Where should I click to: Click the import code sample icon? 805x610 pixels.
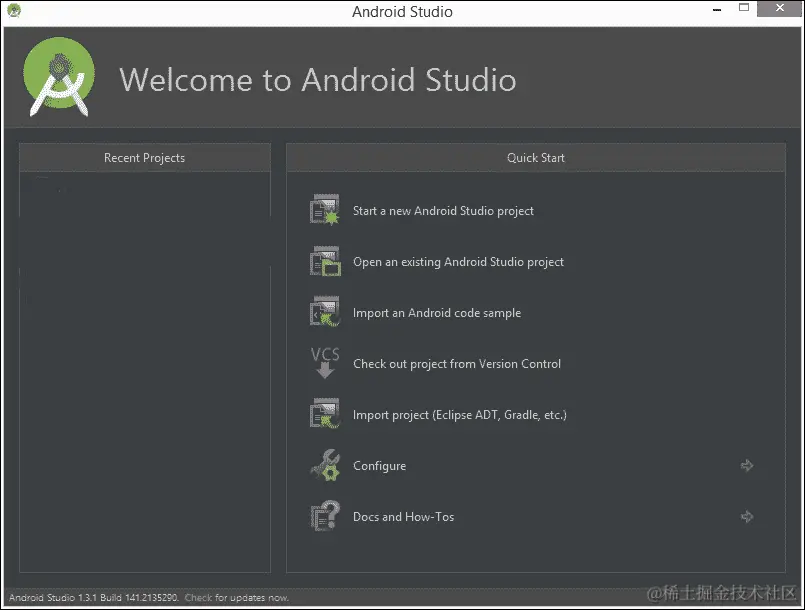(324, 312)
